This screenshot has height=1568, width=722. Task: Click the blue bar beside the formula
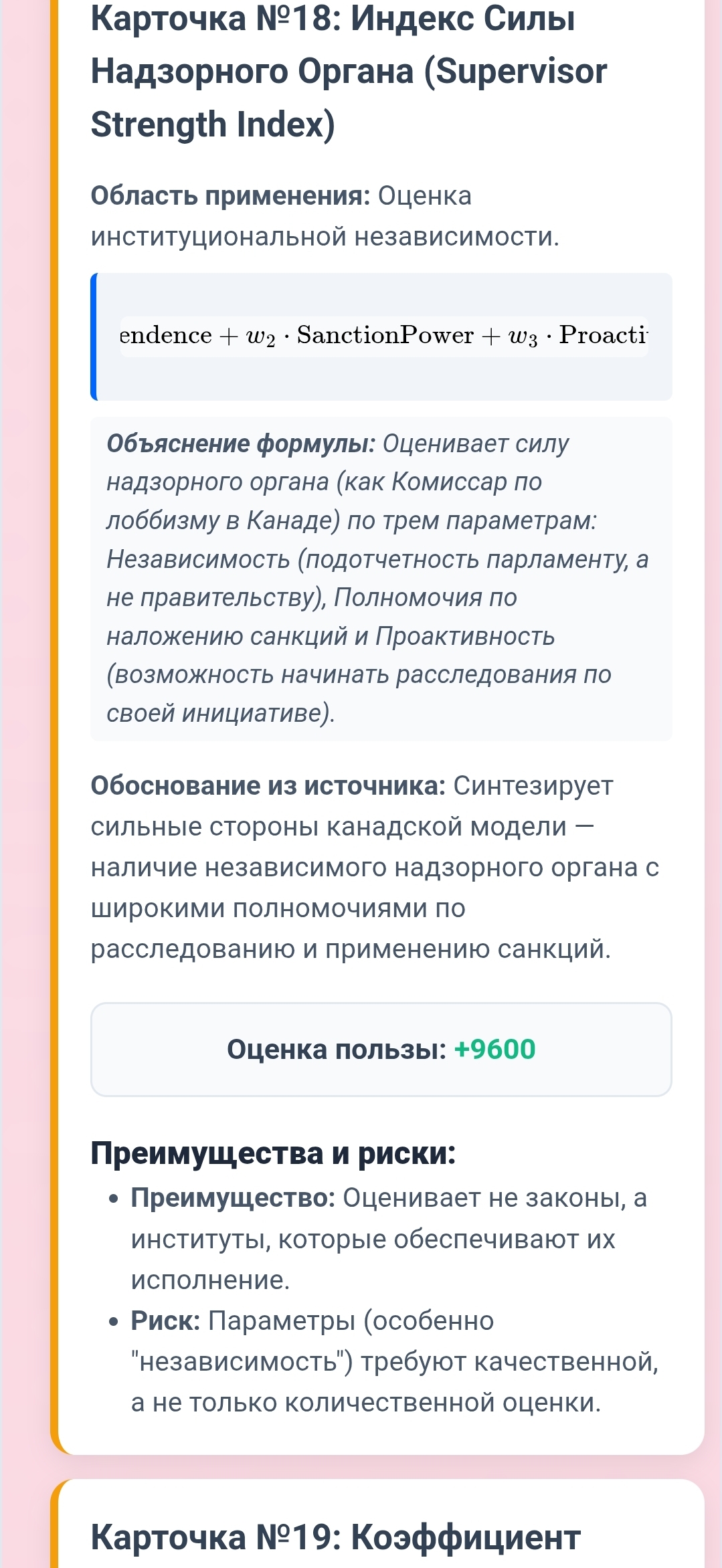tap(94, 336)
